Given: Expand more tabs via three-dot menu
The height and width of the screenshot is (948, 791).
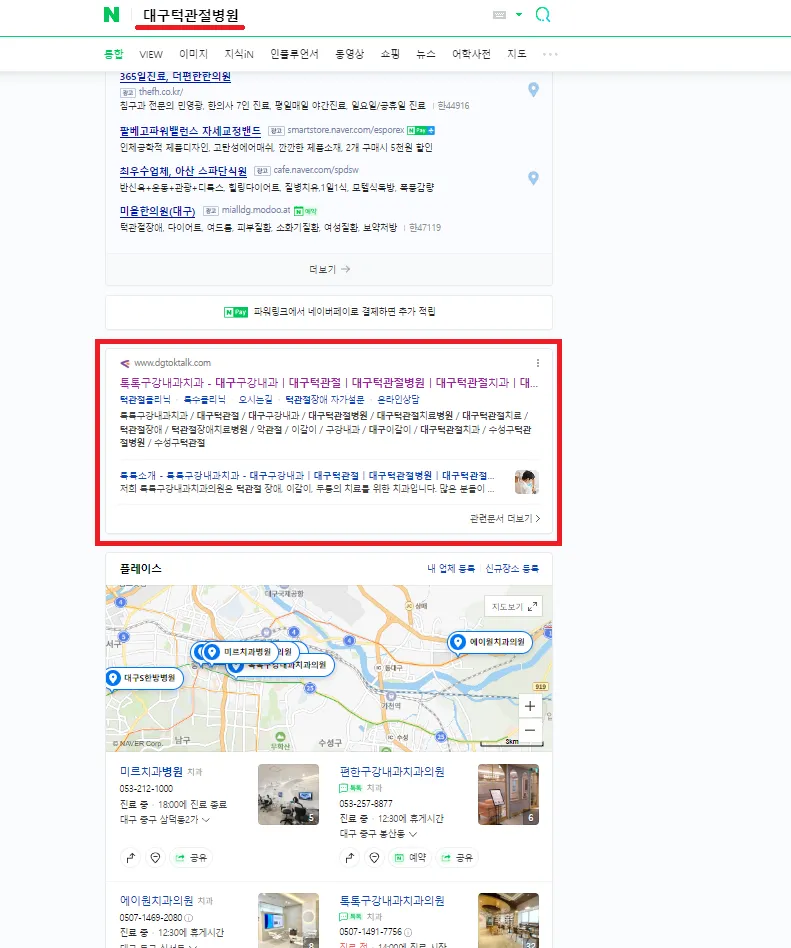Looking at the screenshot, I should (x=550, y=54).
